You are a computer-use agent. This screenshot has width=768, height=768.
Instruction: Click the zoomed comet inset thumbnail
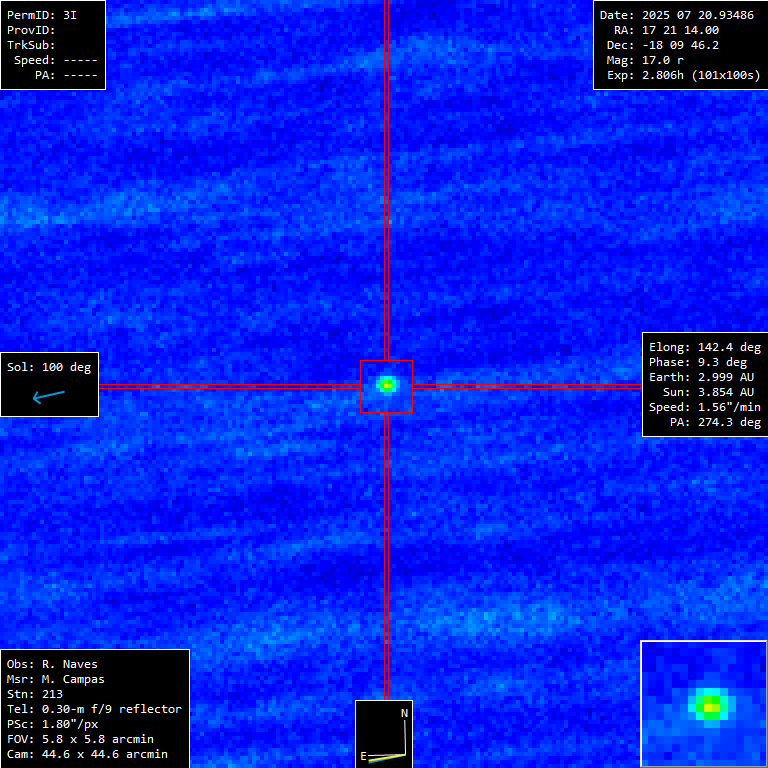point(703,703)
